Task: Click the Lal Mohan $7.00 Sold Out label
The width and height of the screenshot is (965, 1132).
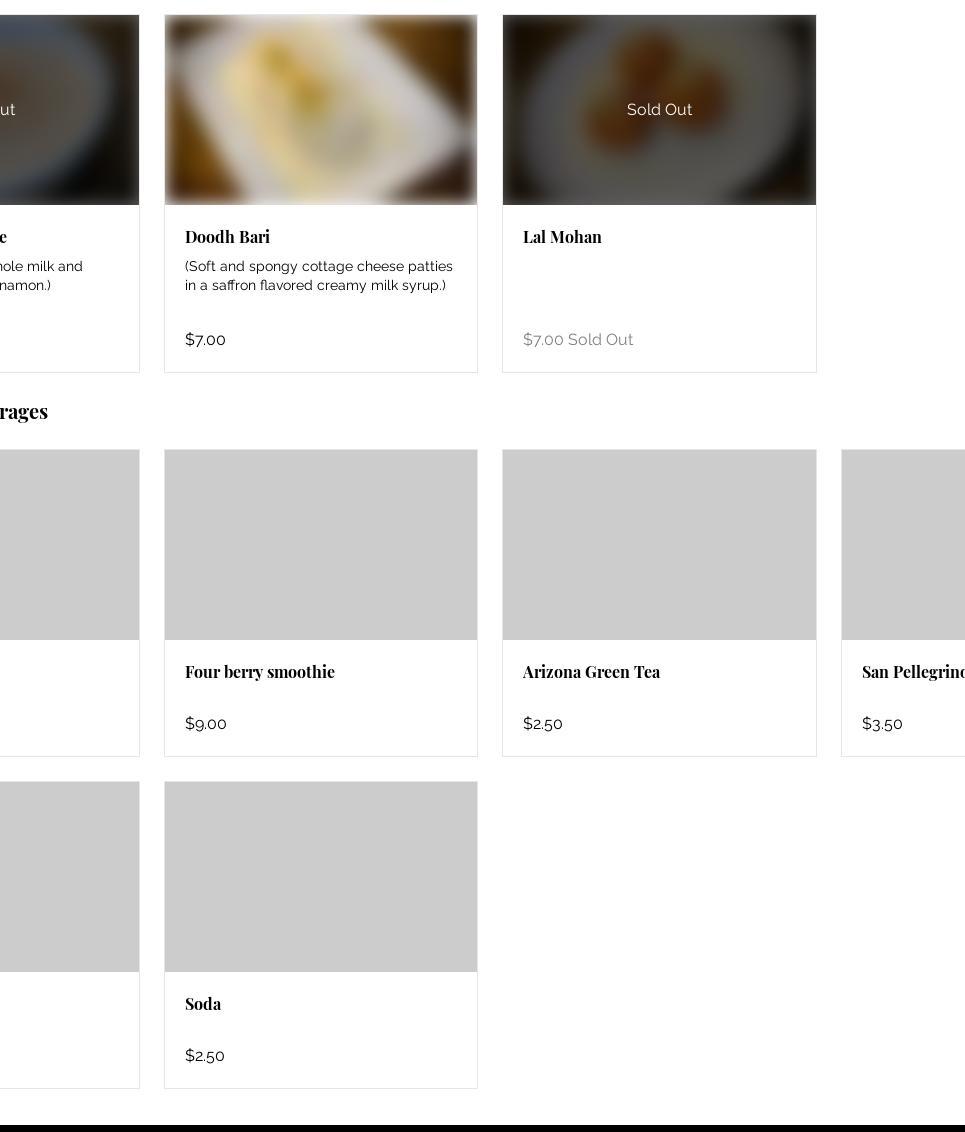Action: (577, 339)
